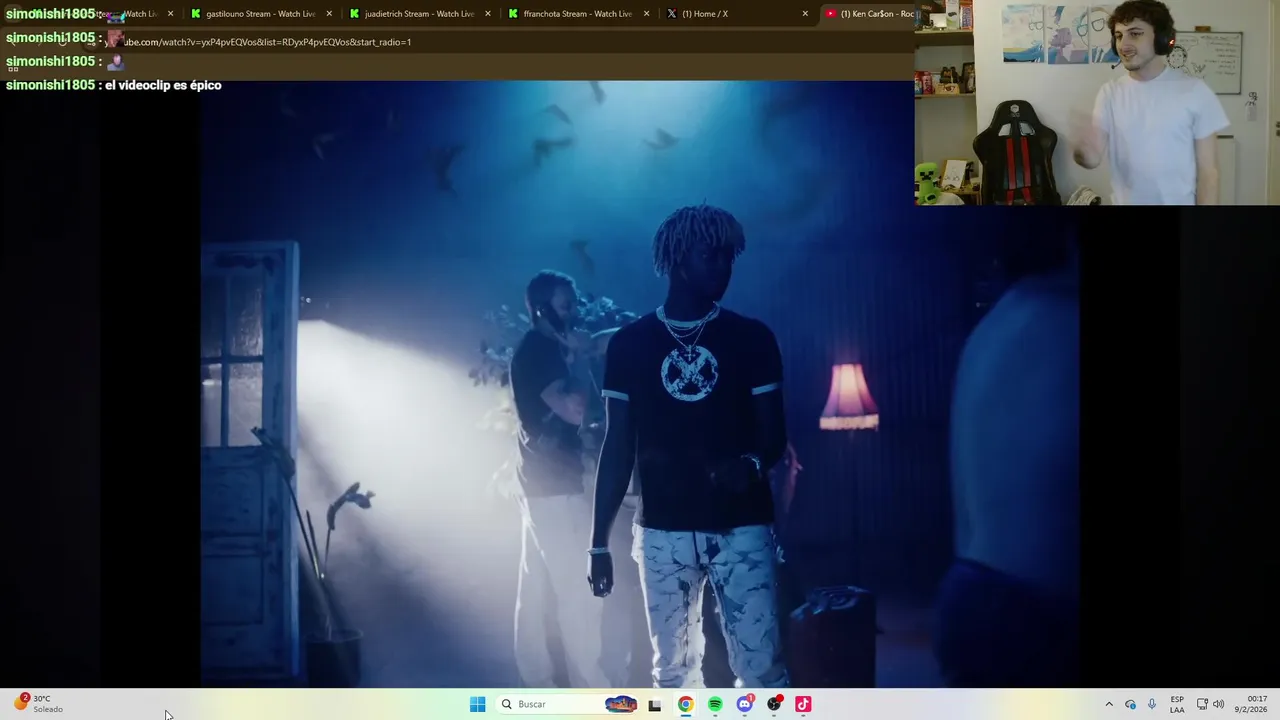This screenshot has width=1280, height=720.
Task: Click the search bar pinned image icon
Action: (x=621, y=704)
